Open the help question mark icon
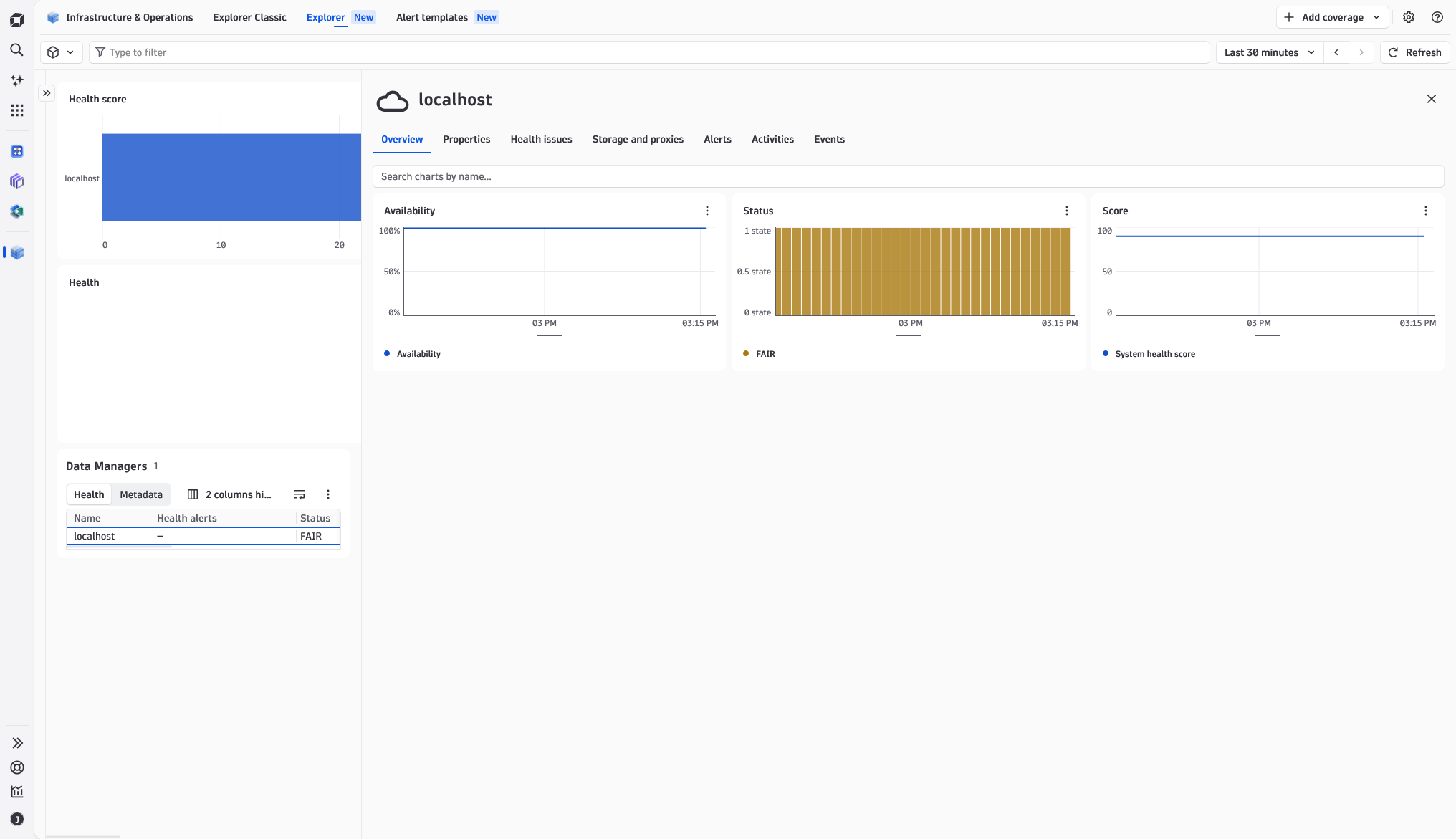 coord(1437,17)
